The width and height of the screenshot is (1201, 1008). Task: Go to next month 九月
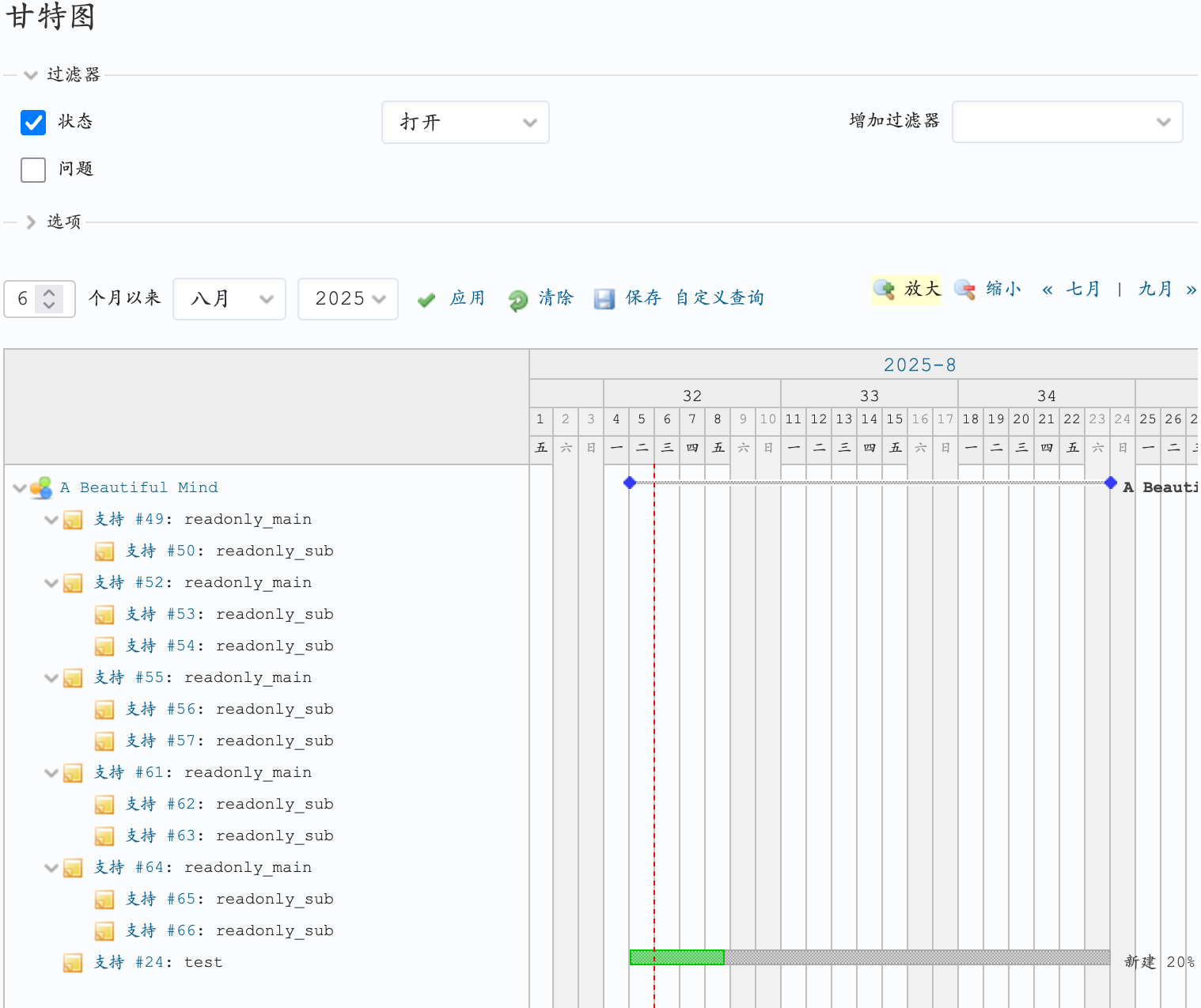(x=1156, y=289)
